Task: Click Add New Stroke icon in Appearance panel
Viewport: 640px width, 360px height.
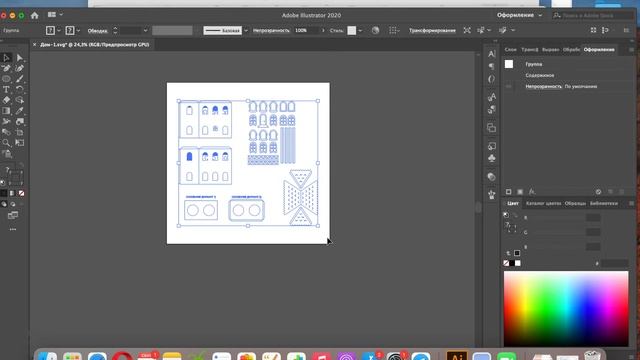Action: 509,191
